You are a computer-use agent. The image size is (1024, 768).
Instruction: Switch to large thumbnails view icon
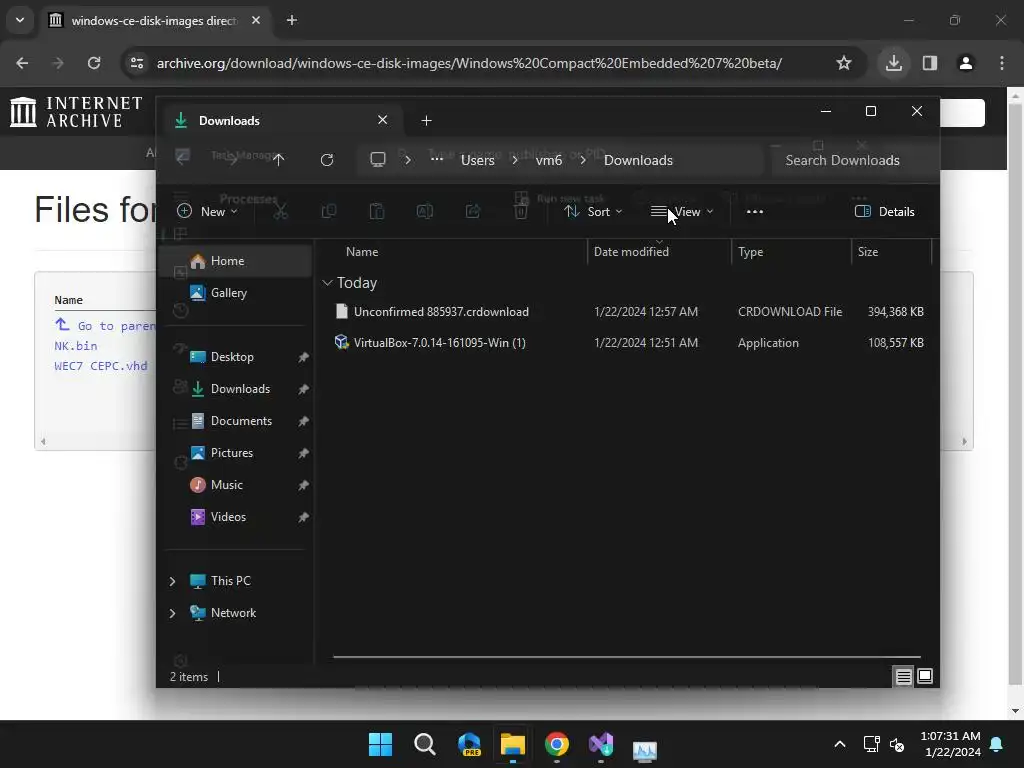click(x=925, y=676)
